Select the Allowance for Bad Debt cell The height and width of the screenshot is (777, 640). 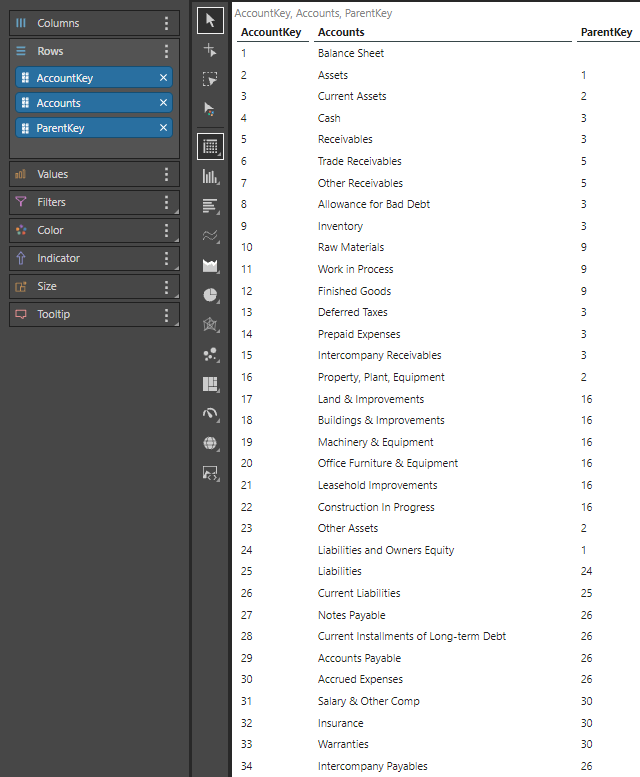pos(373,204)
